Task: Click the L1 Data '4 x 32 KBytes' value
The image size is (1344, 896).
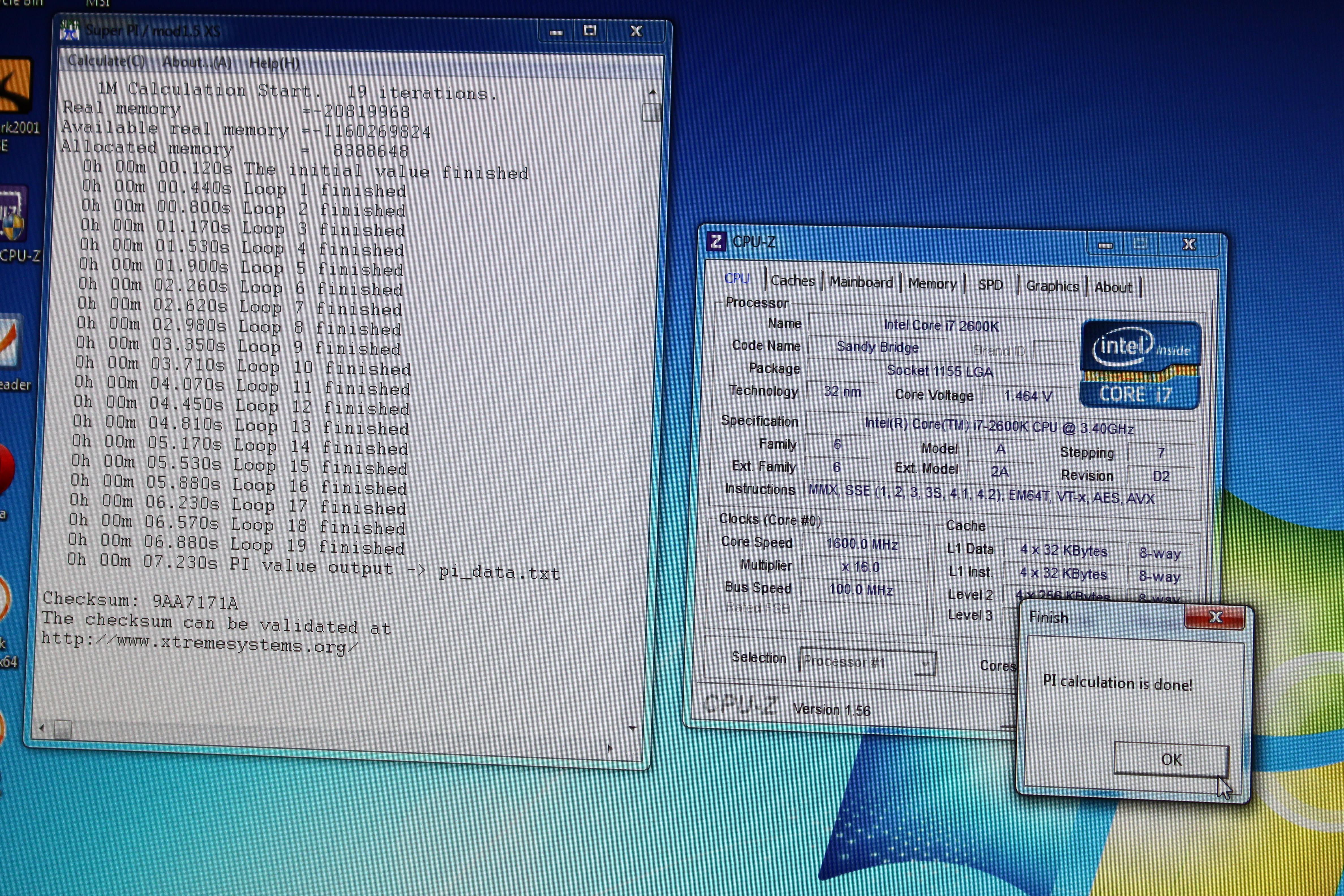Action: click(1064, 550)
